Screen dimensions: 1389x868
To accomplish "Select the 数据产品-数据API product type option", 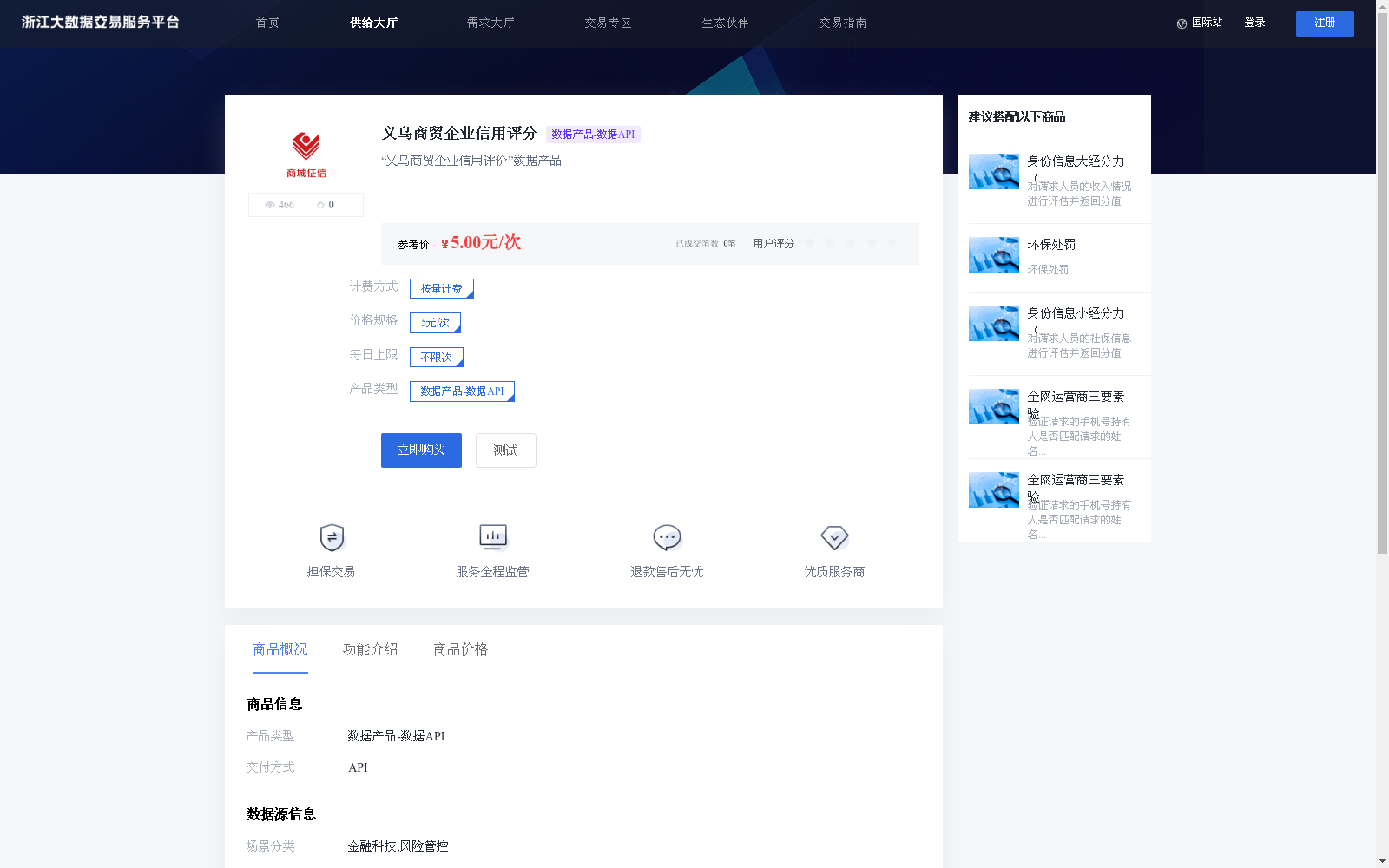I will pyautogui.click(x=462, y=391).
